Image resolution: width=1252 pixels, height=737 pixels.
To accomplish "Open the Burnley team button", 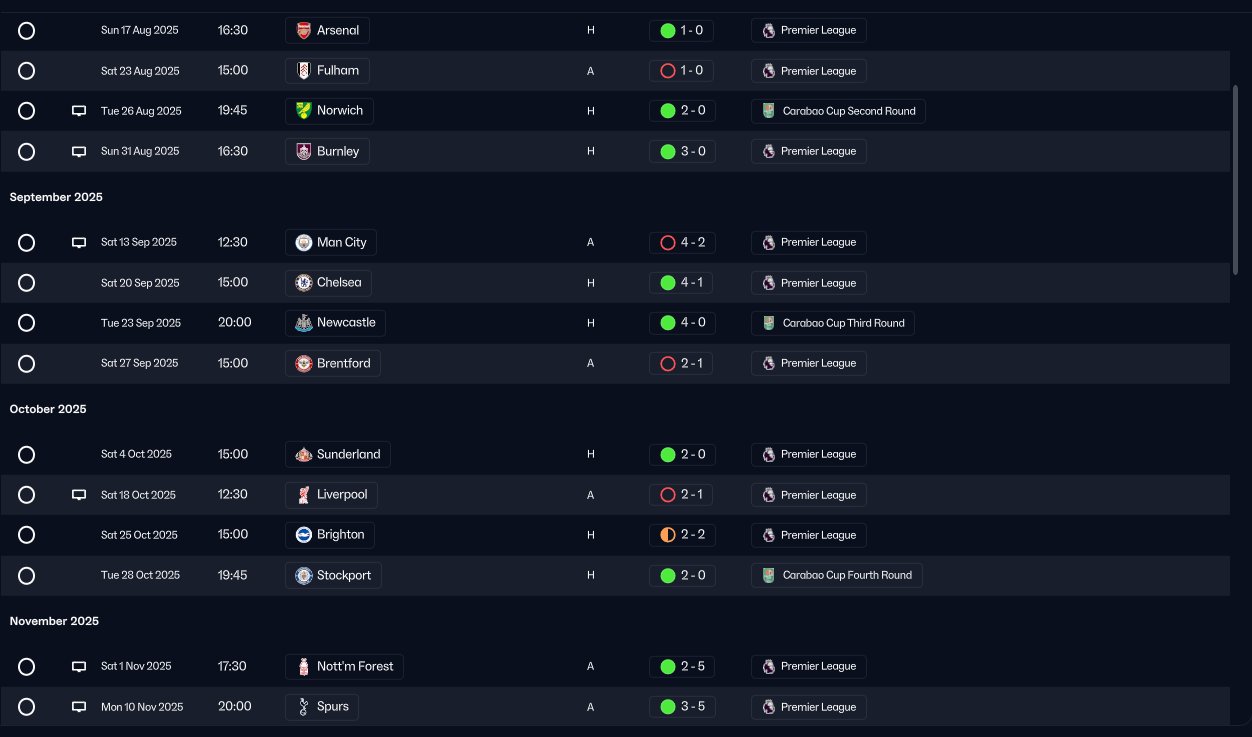I will (328, 151).
